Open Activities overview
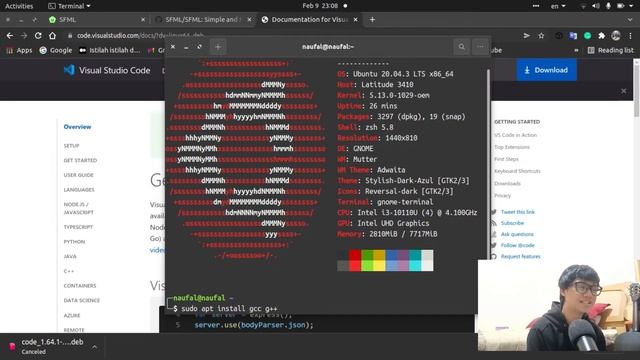Screen dimensions: 640x360 (x=19, y=6)
